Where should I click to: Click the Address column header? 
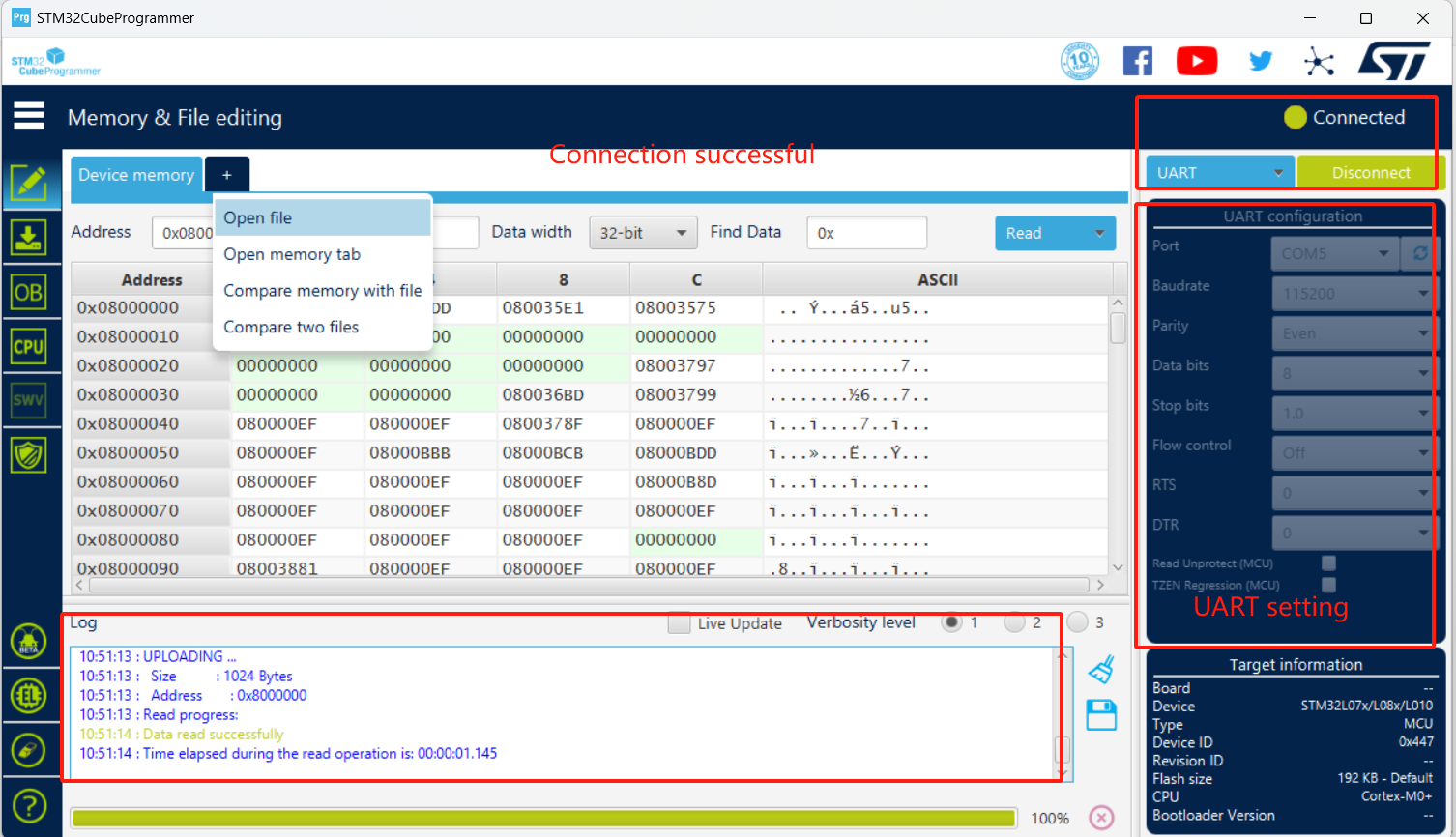(152, 279)
